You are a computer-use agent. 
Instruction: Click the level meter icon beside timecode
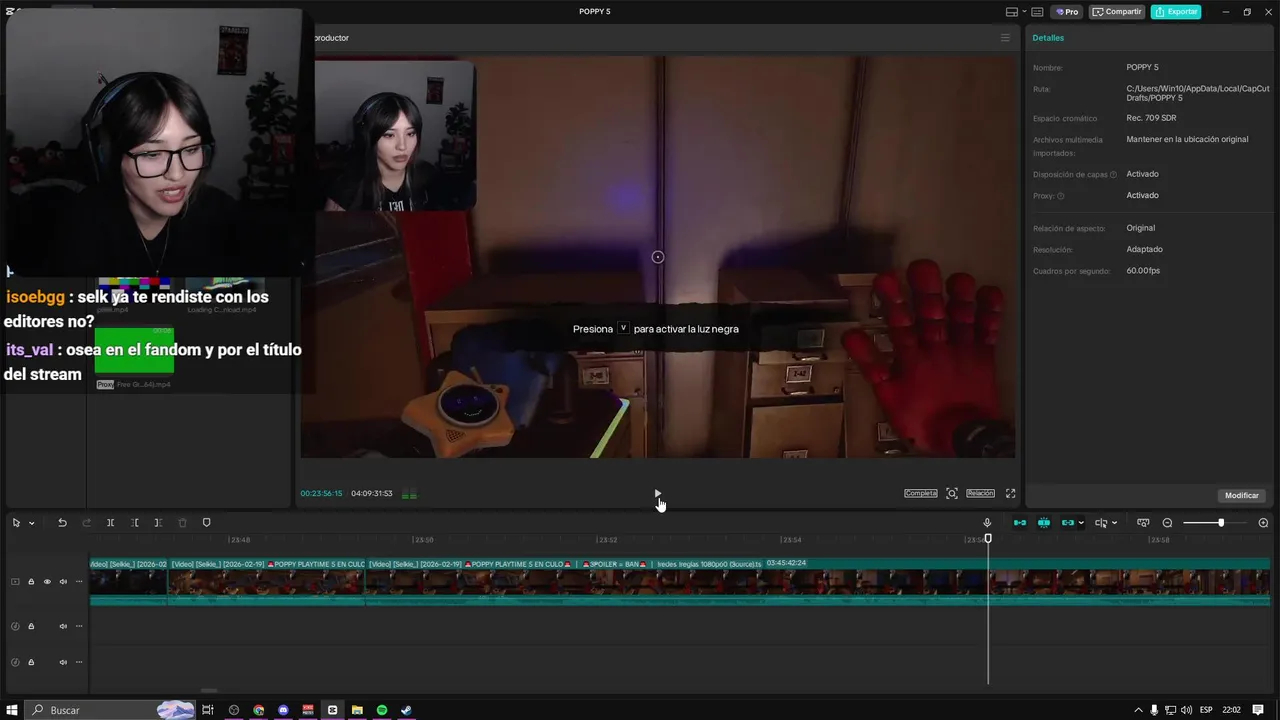pyautogui.click(x=409, y=494)
